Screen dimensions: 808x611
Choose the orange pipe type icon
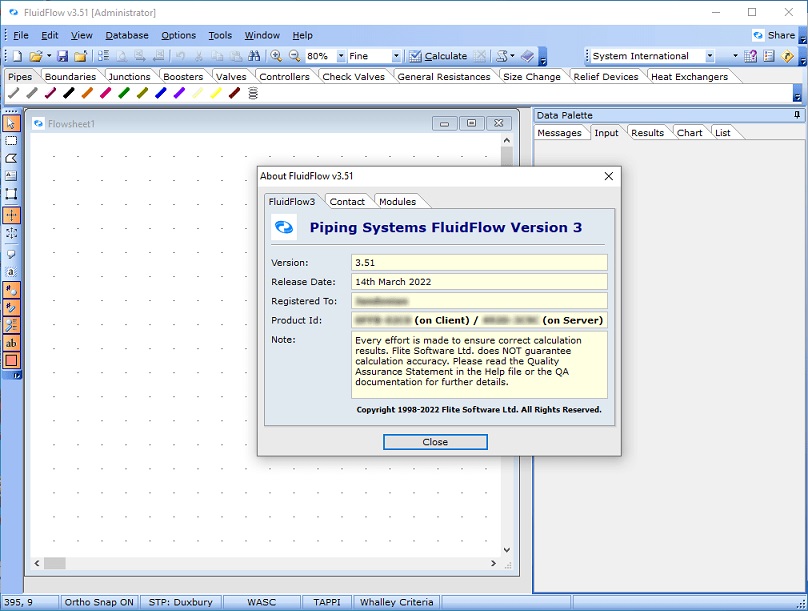coord(87,93)
